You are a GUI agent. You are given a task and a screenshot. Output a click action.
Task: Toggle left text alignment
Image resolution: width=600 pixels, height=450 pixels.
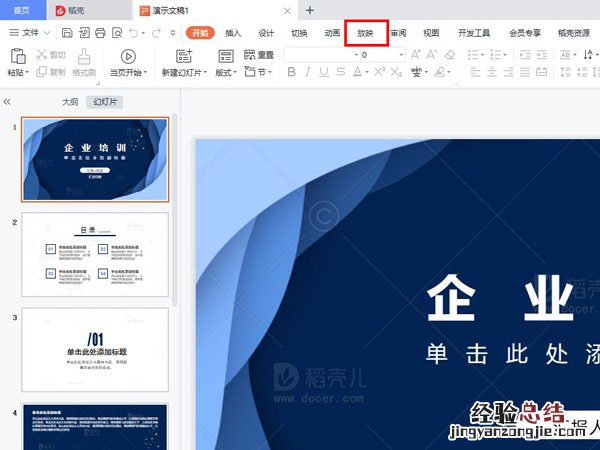[x=475, y=72]
